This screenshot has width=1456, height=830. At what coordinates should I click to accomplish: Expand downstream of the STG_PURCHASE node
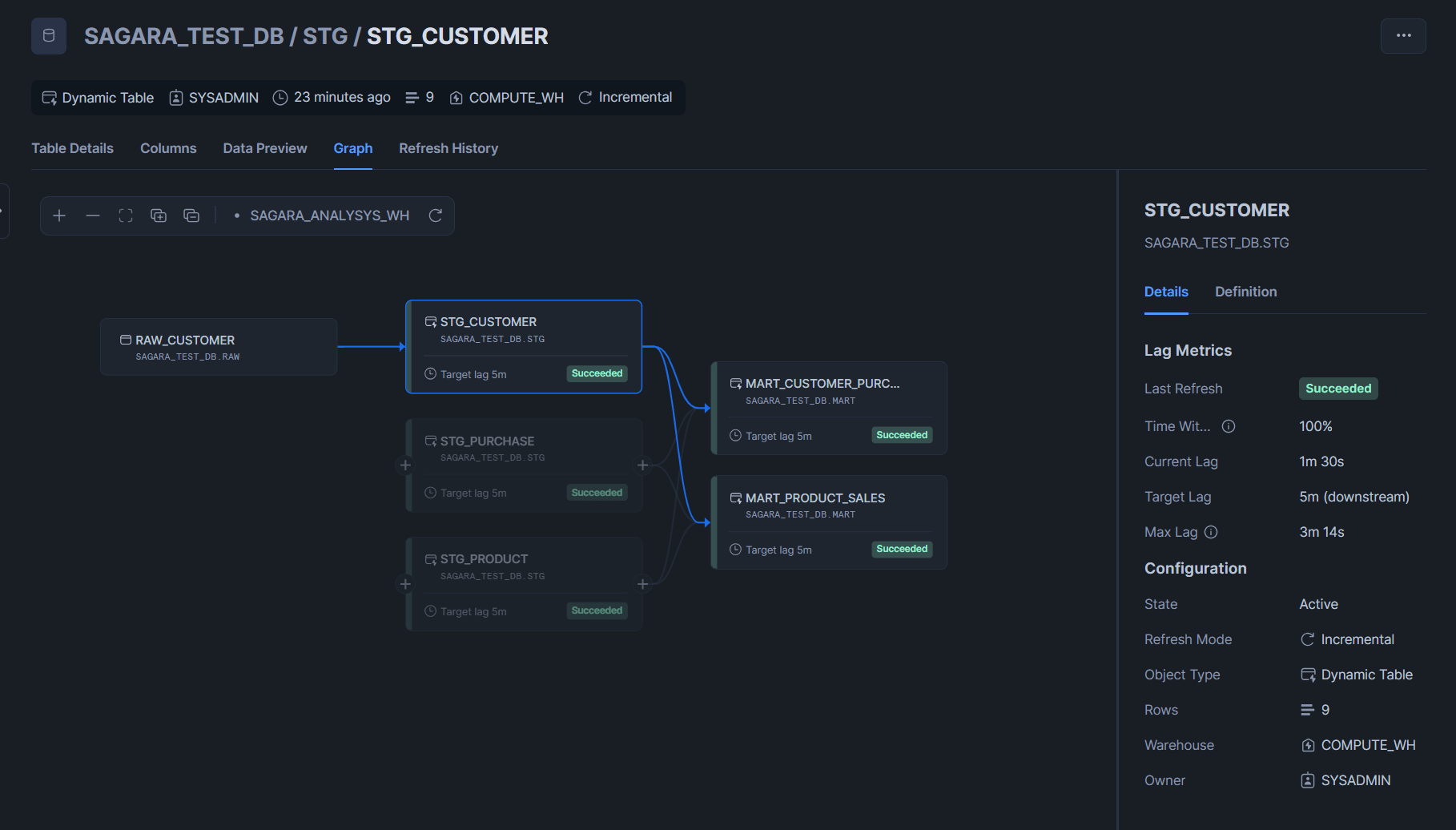[x=642, y=465]
